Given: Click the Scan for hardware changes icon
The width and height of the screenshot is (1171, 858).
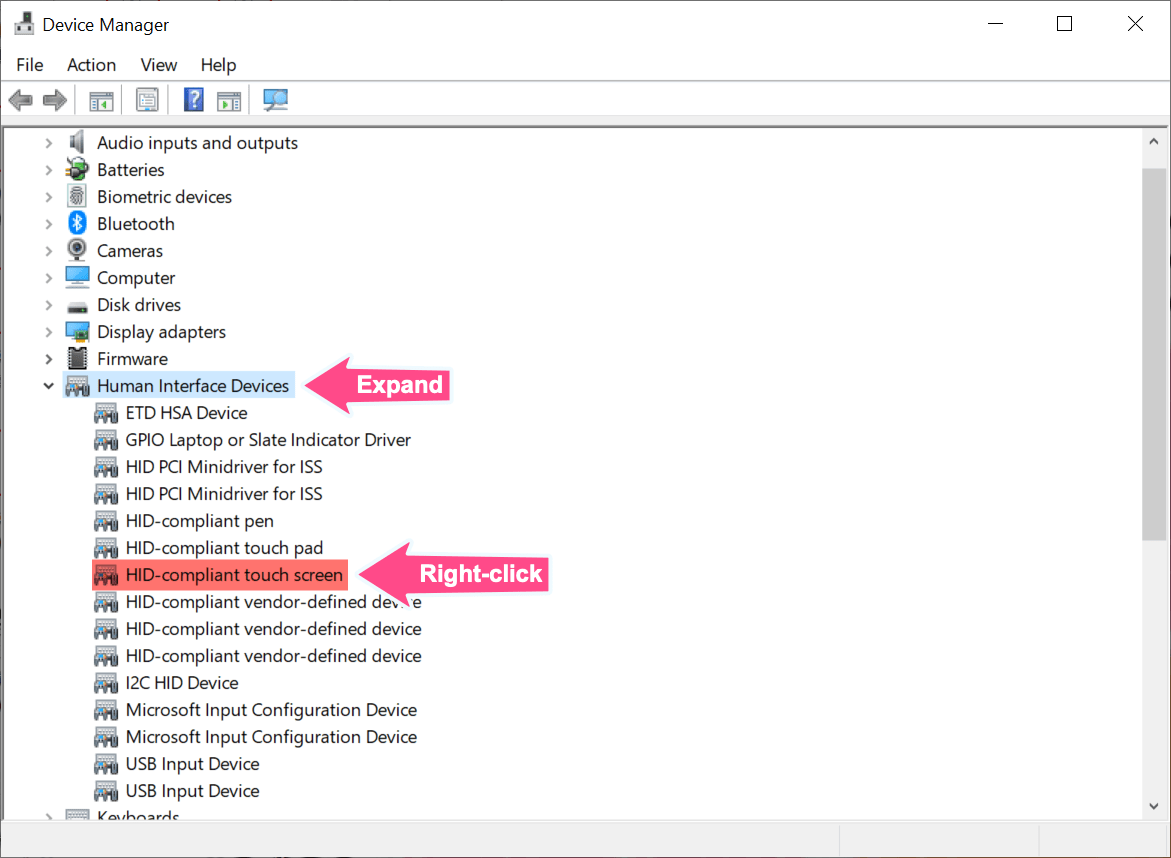Looking at the screenshot, I should pyautogui.click(x=275, y=99).
